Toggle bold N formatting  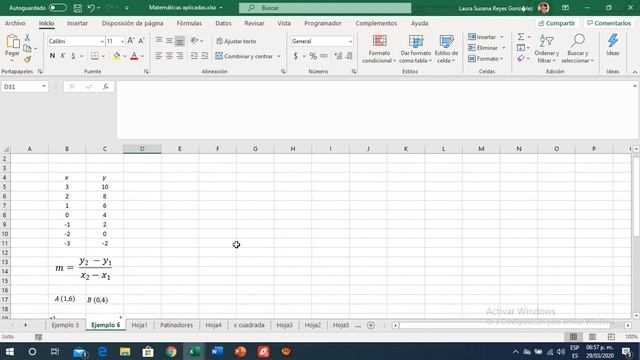coord(52,56)
